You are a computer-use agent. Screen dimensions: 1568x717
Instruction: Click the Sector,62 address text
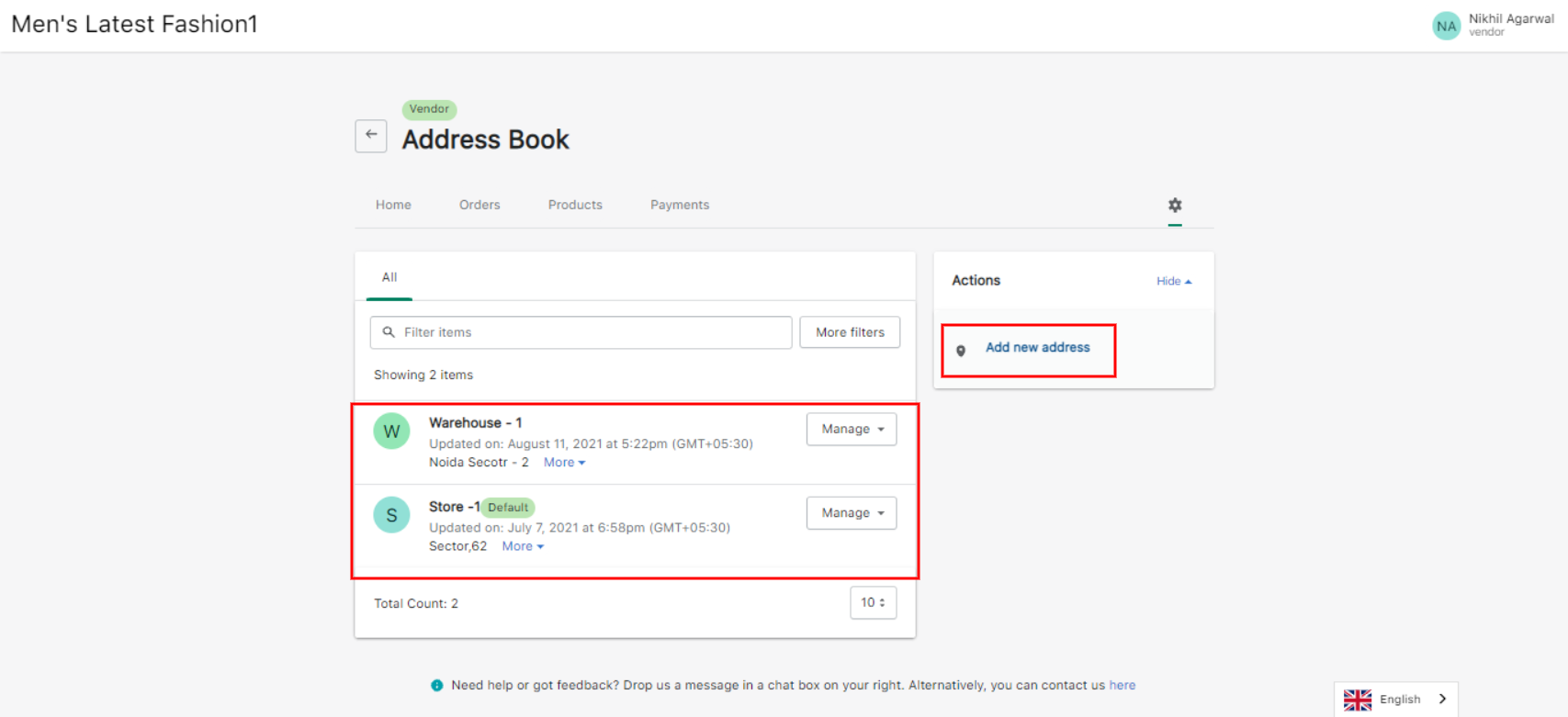pyautogui.click(x=457, y=546)
